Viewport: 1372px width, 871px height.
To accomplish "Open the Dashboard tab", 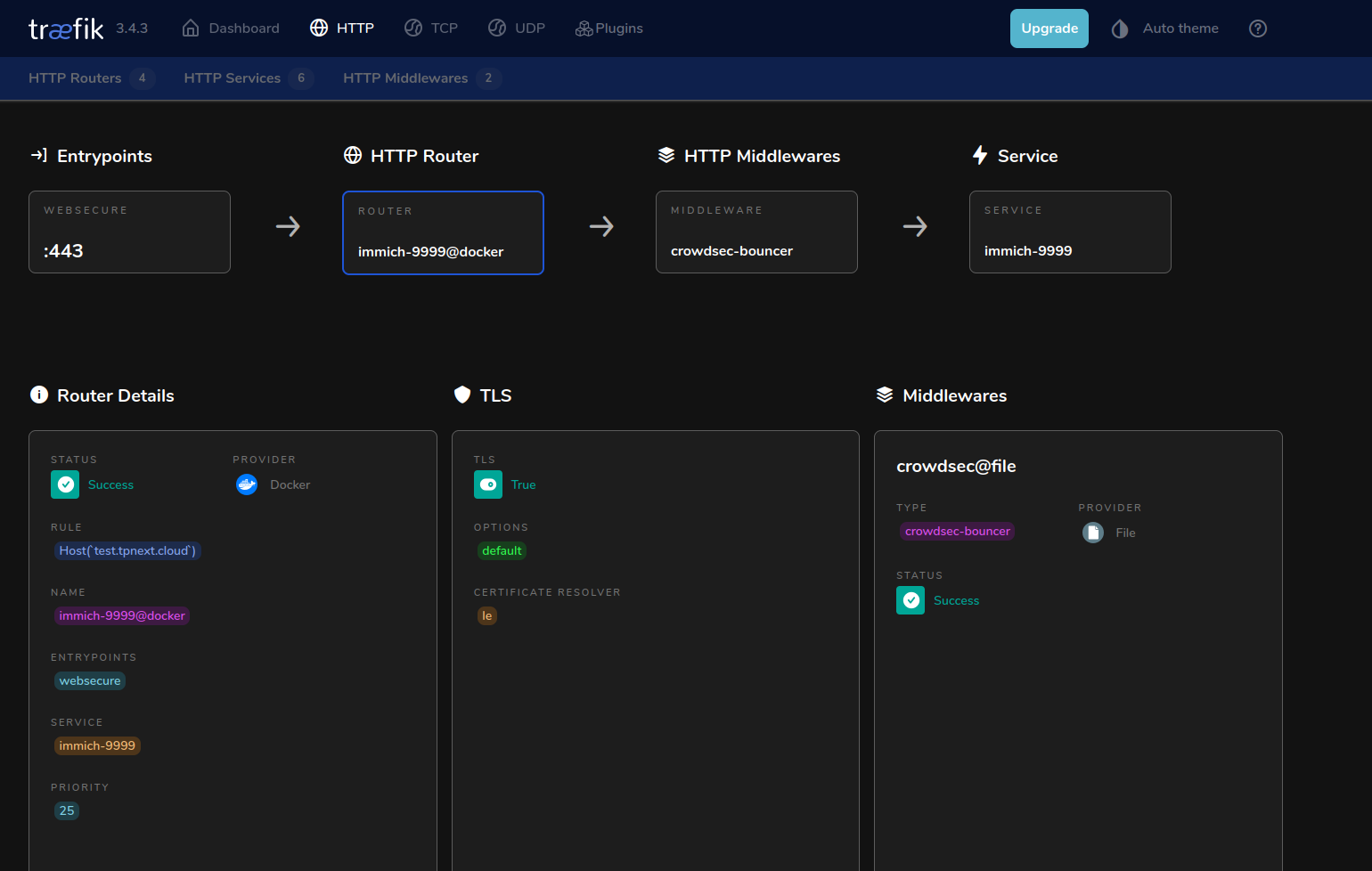I will (231, 28).
